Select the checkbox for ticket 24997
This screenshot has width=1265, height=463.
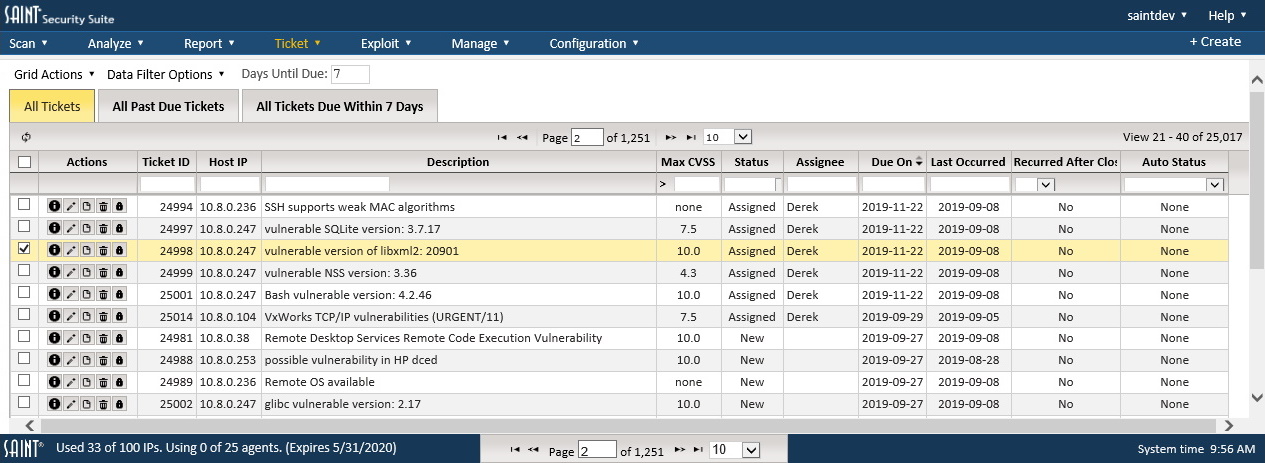pyautogui.click(x=24, y=226)
